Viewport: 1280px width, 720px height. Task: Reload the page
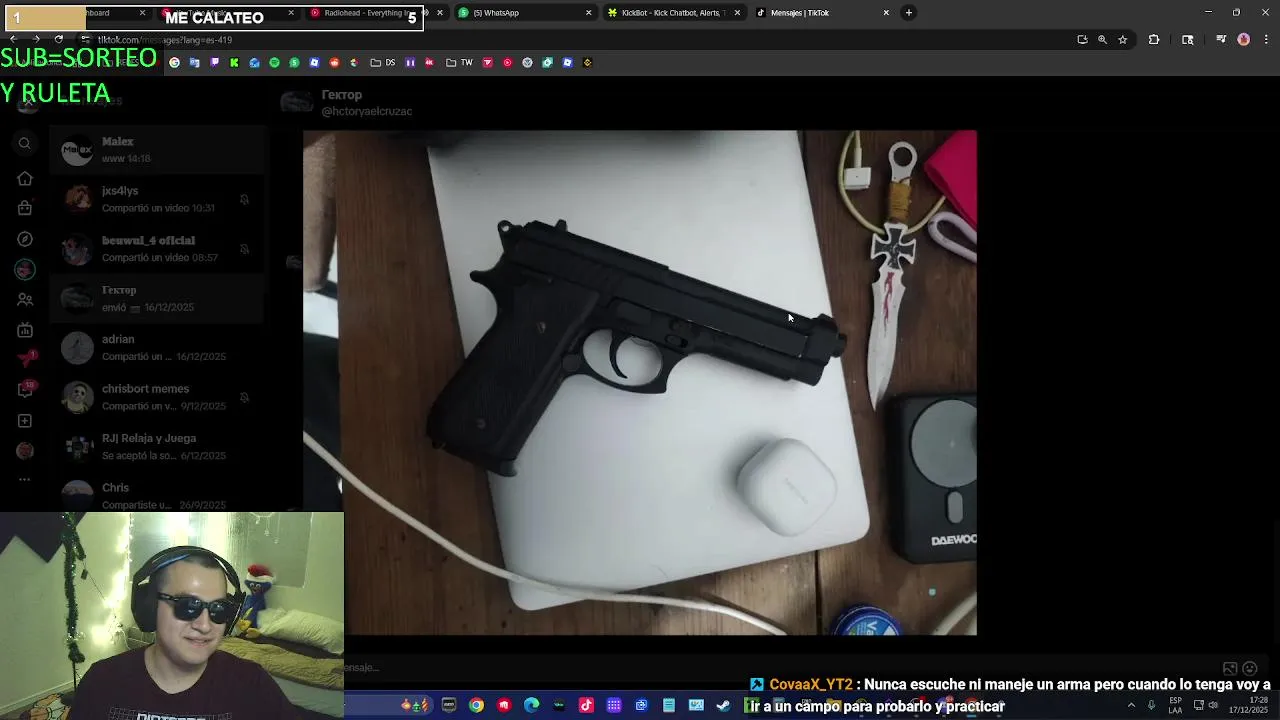(x=58, y=40)
